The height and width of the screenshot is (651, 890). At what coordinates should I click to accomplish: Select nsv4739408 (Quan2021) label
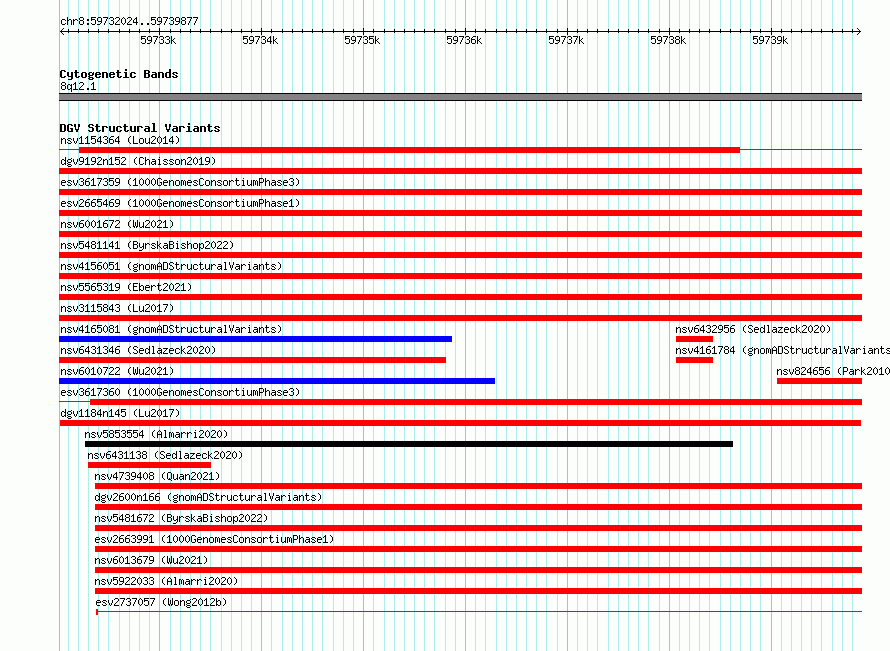[157, 476]
